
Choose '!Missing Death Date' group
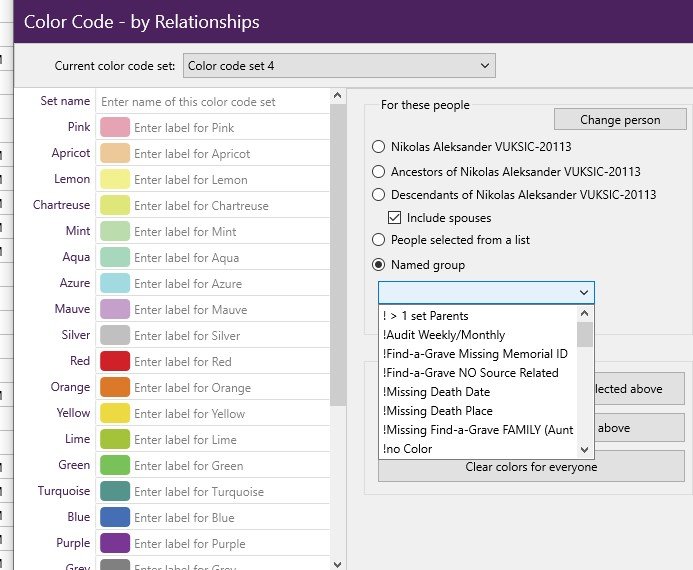[478, 392]
